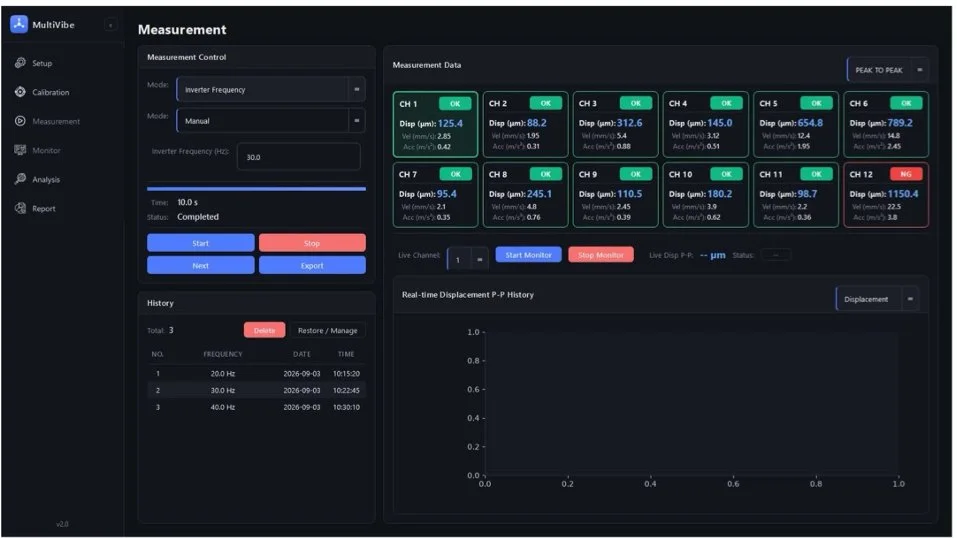This screenshot has height=538, width=957.
Task: Collapse the sidebar with the chevron button
Action: pyautogui.click(x=110, y=25)
